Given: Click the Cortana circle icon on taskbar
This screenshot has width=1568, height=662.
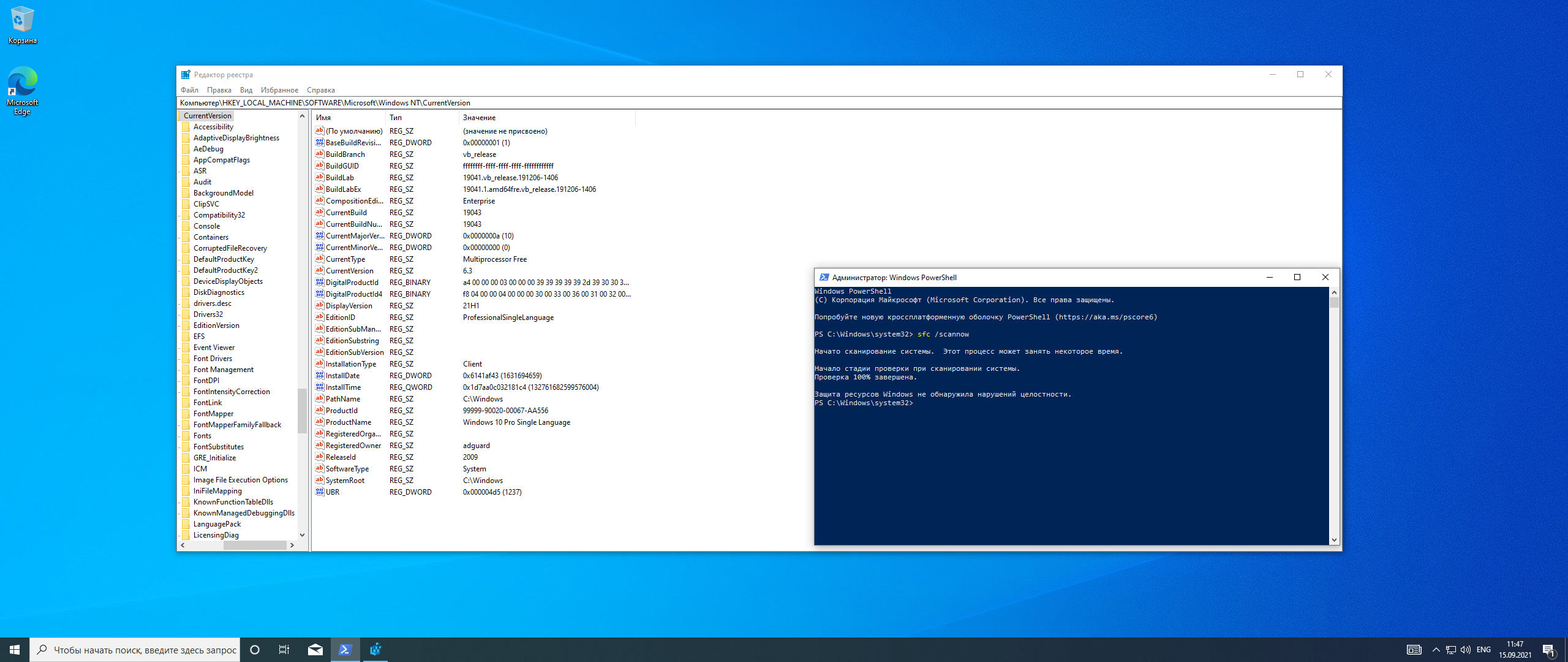Looking at the screenshot, I should pyautogui.click(x=255, y=650).
